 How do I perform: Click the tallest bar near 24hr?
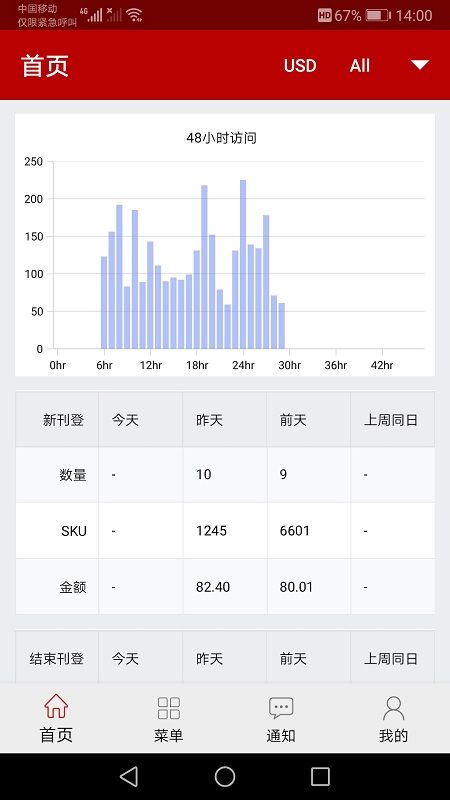tap(243, 264)
